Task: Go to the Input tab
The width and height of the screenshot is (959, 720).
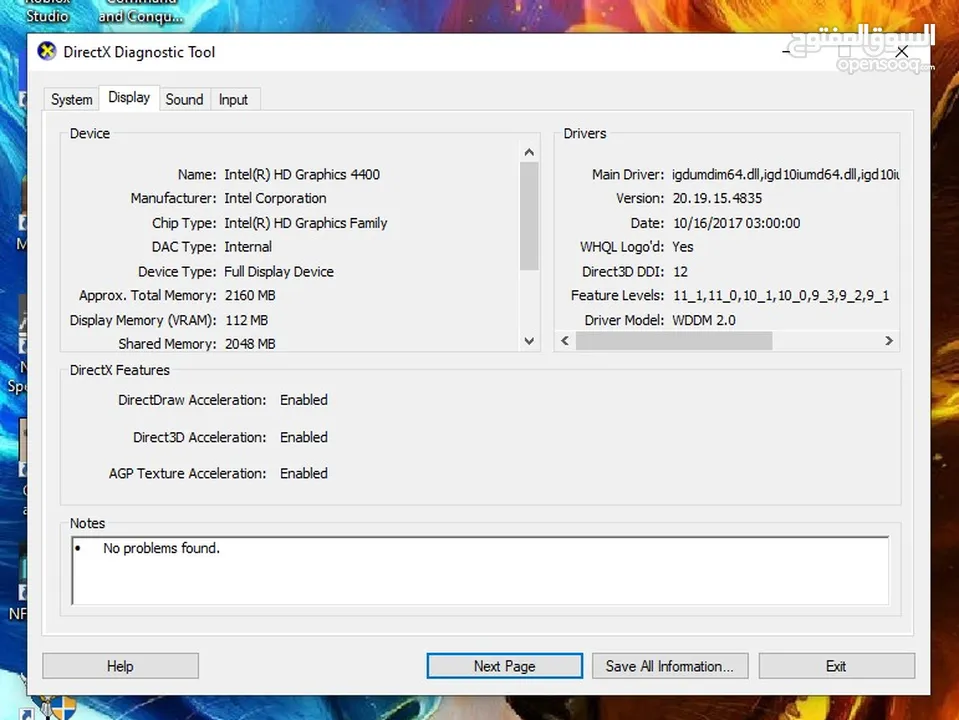Action: tap(233, 99)
